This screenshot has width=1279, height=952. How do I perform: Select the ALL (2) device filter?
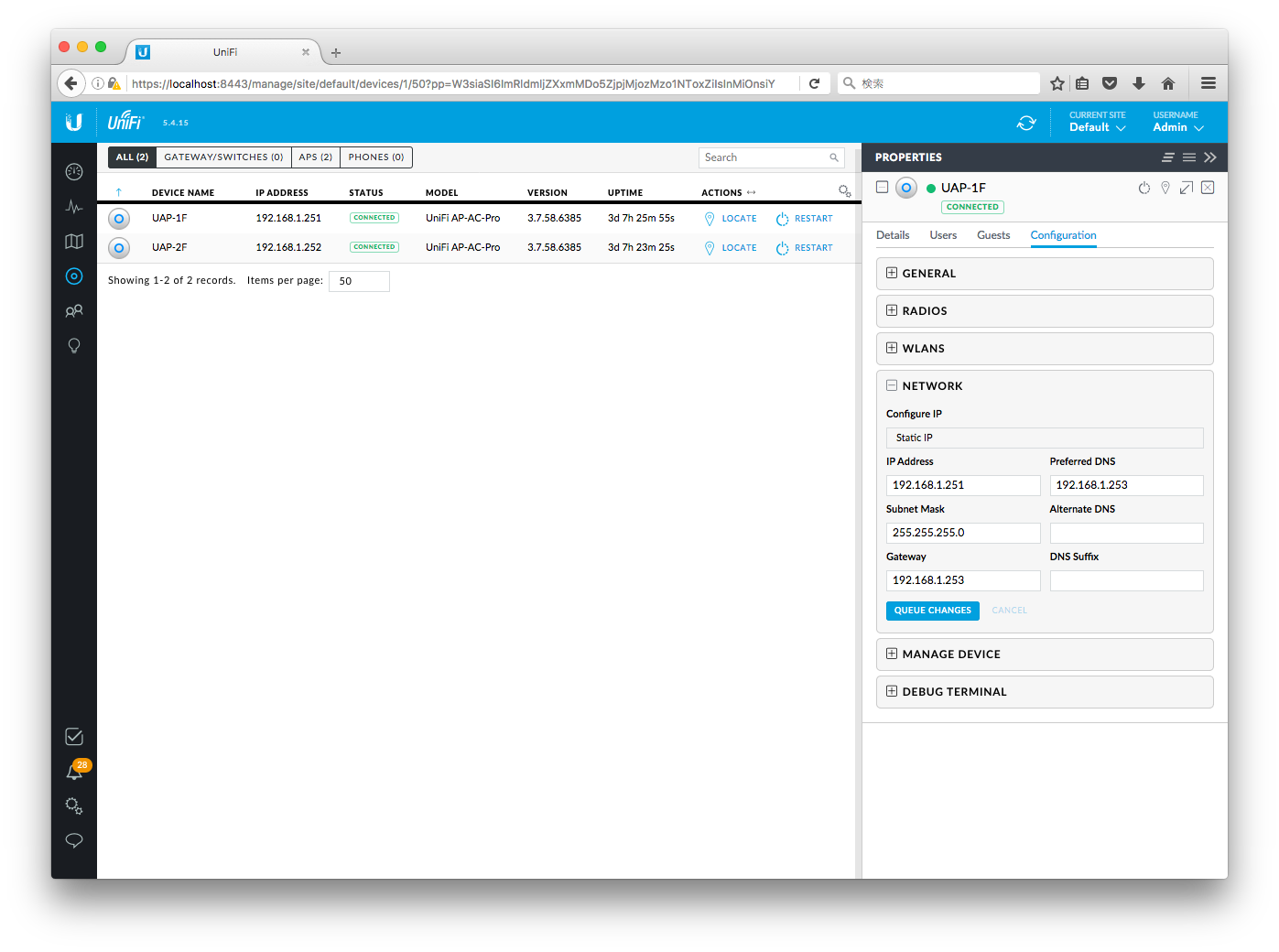(x=132, y=157)
